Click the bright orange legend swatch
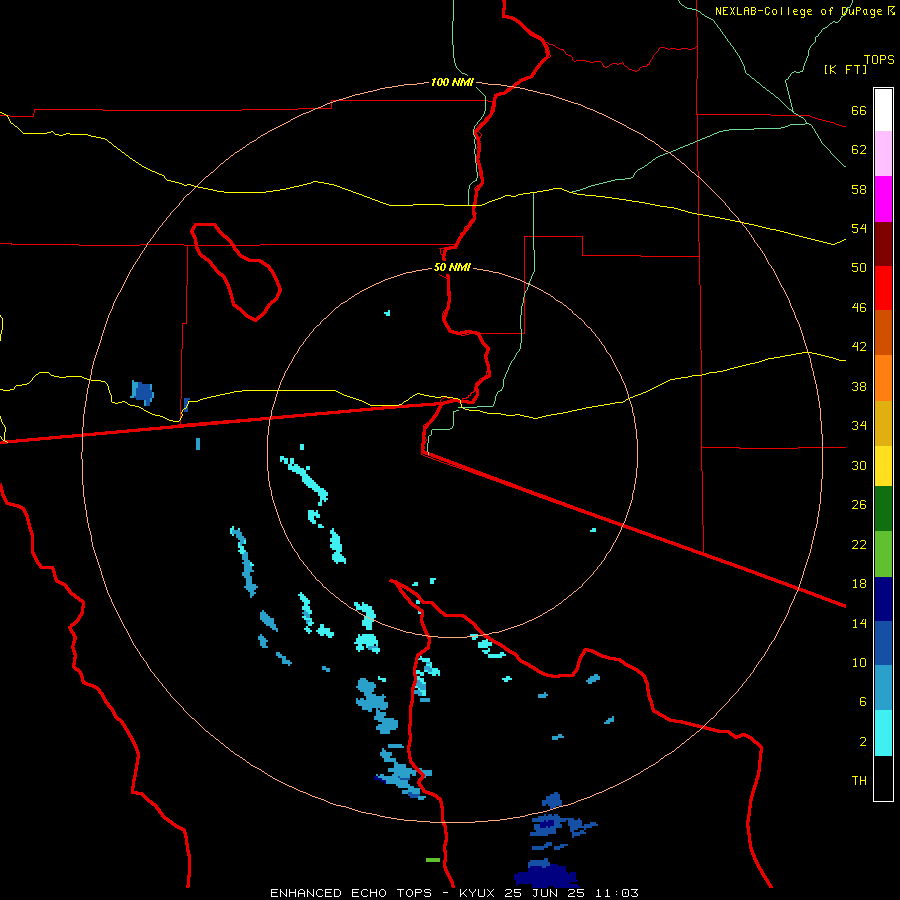This screenshot has width=900, height=900. tap(883, 378)
